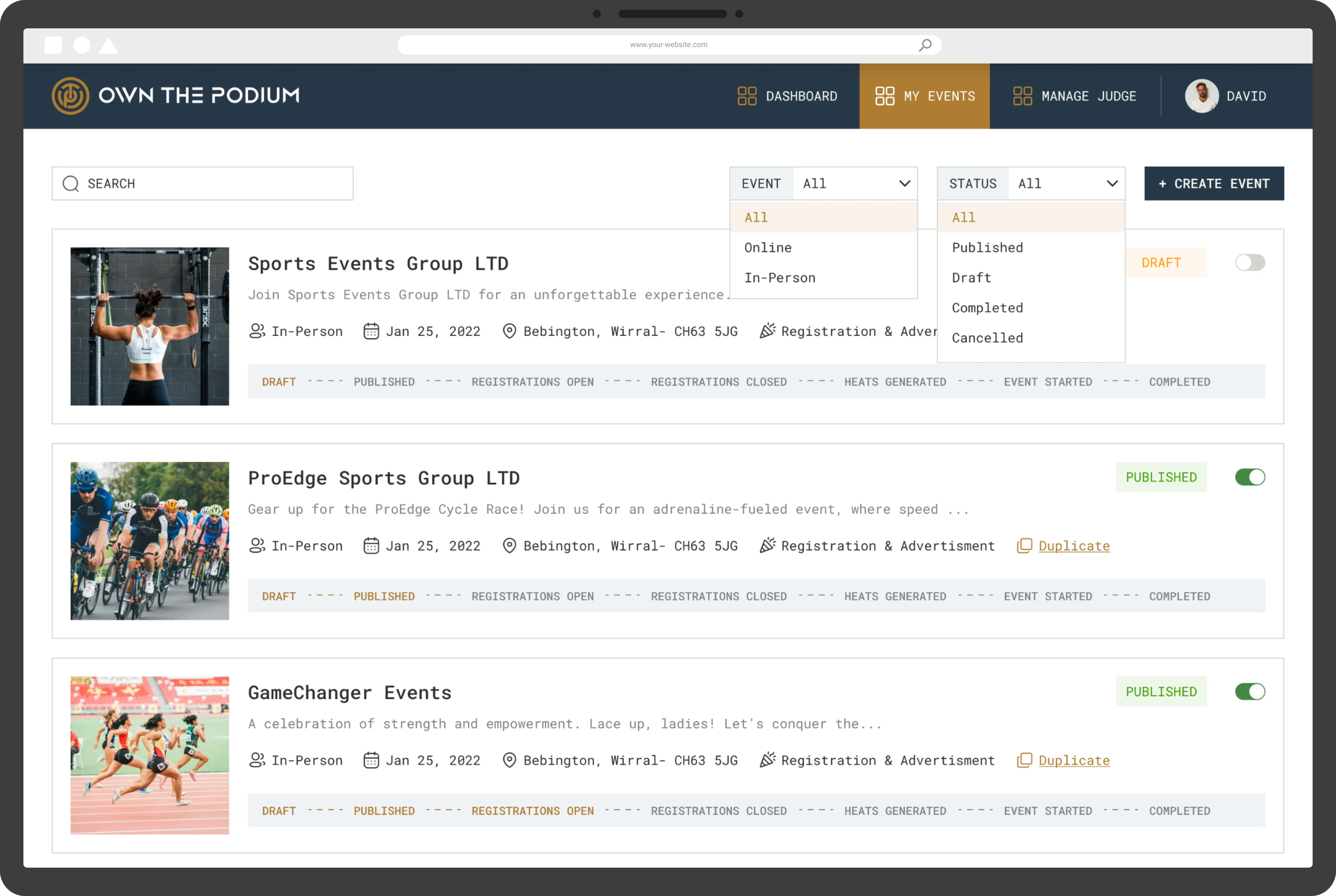
Task: Choose Draft in the Status dropdown
Action: pyautogui.click(x=1031, y=278)
